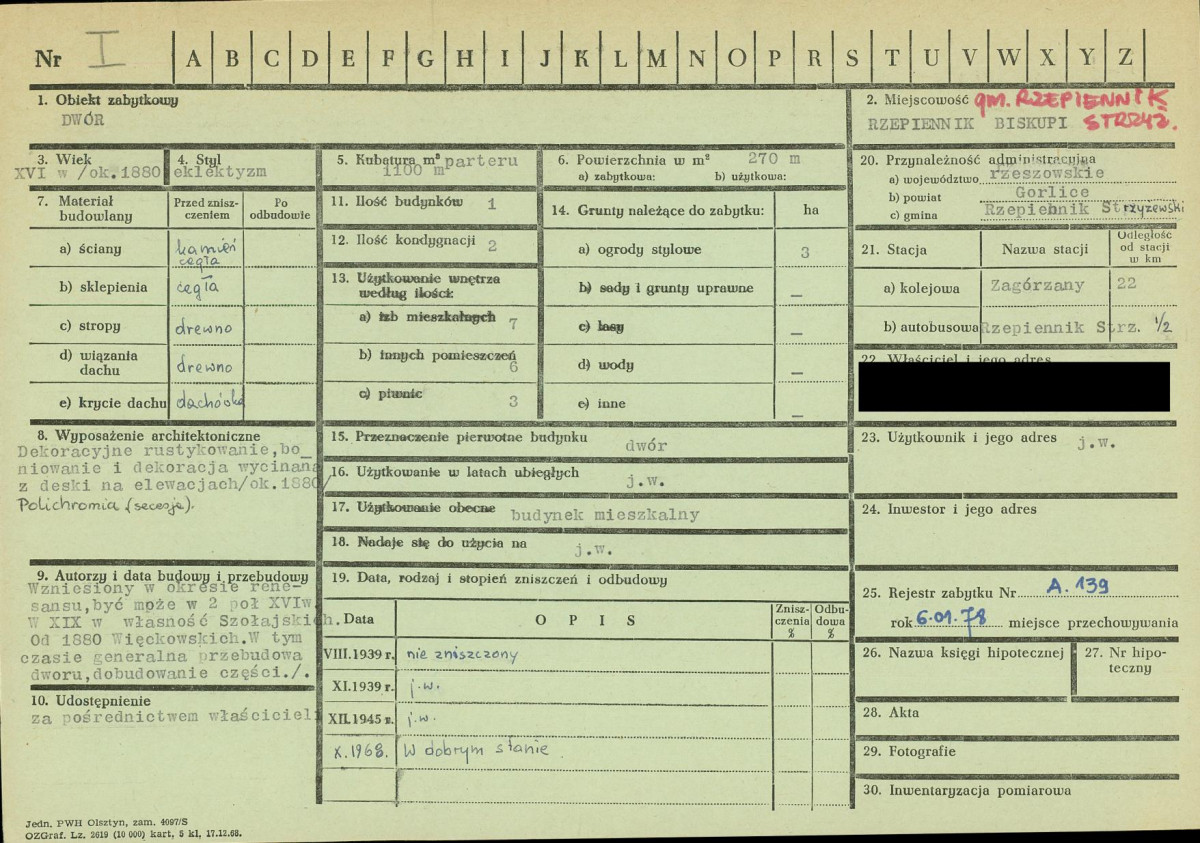Image resolution: width=1200 pixels, height=843 pixels.
Task: Click the '28. Akta' label
Action: tap(890, 713)
